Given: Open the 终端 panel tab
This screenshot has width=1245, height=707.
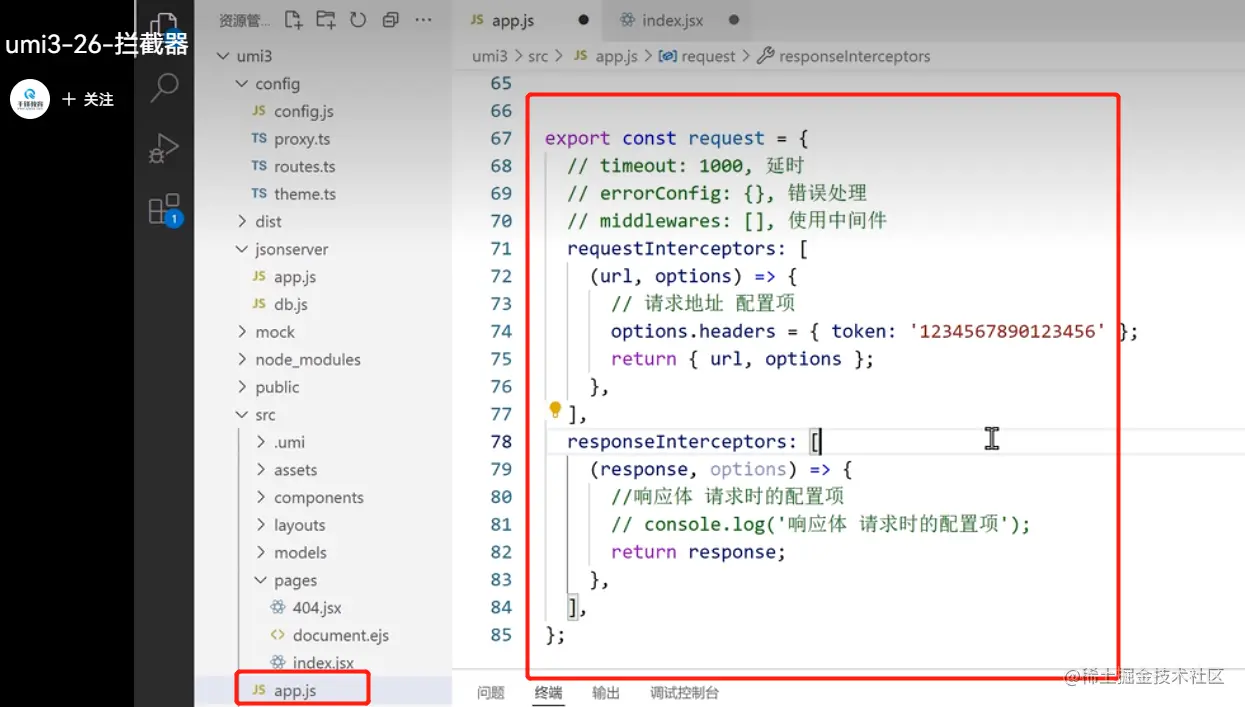Looking at the screenshot, I should tap(548, 692).
